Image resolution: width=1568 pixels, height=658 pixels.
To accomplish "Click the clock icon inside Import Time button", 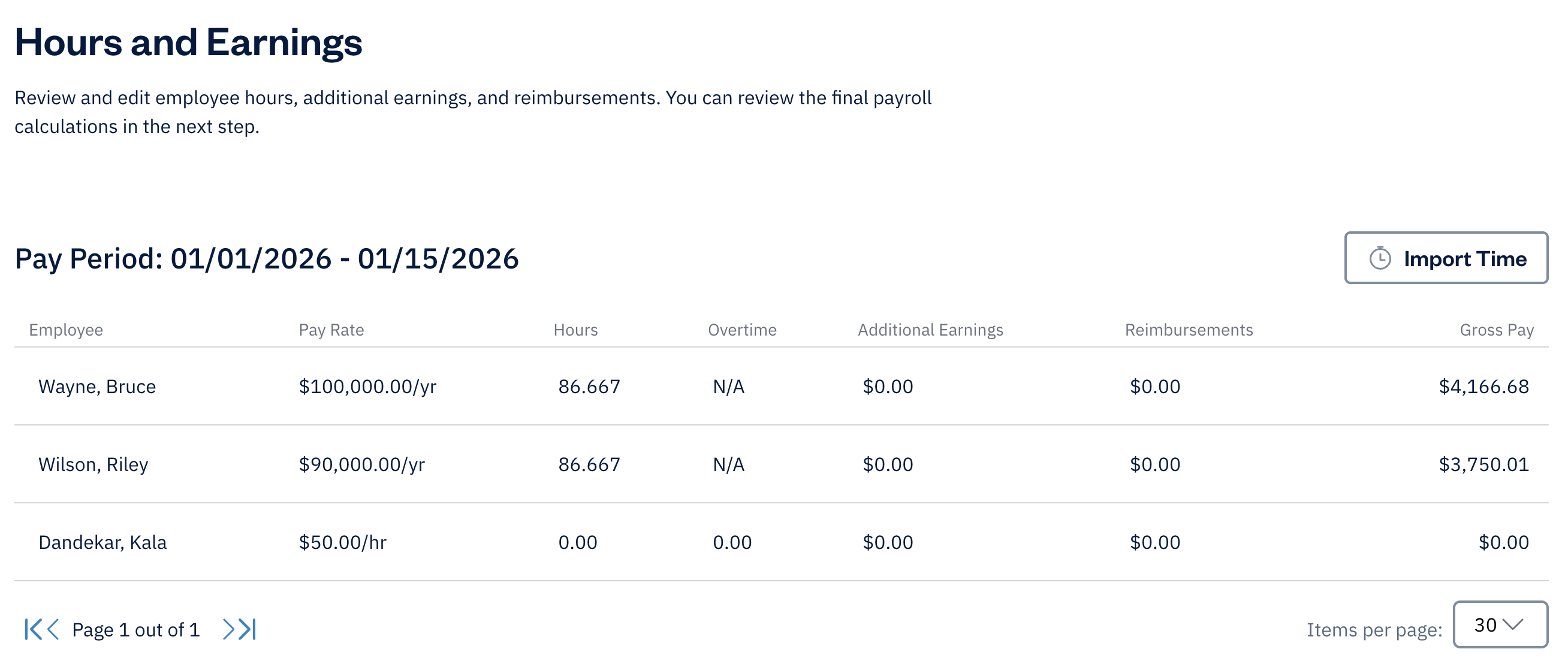I will (1379, 258).
